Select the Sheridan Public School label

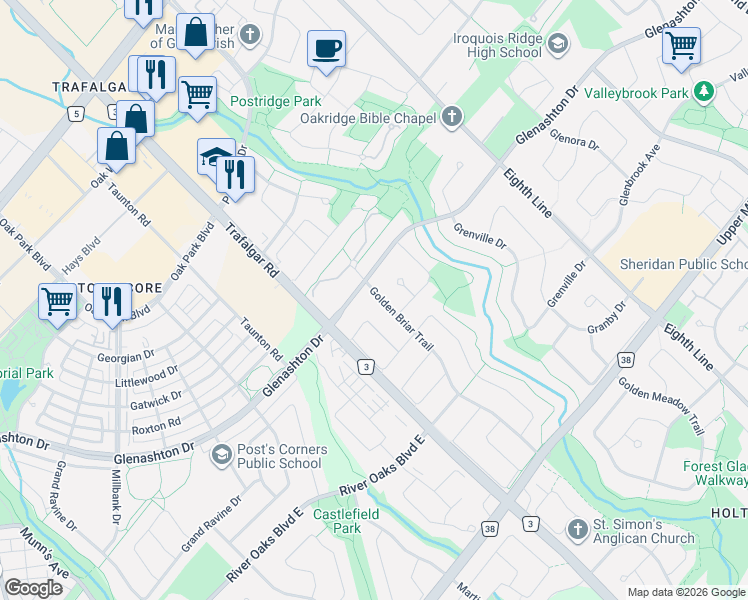click(x=684, y=264)
